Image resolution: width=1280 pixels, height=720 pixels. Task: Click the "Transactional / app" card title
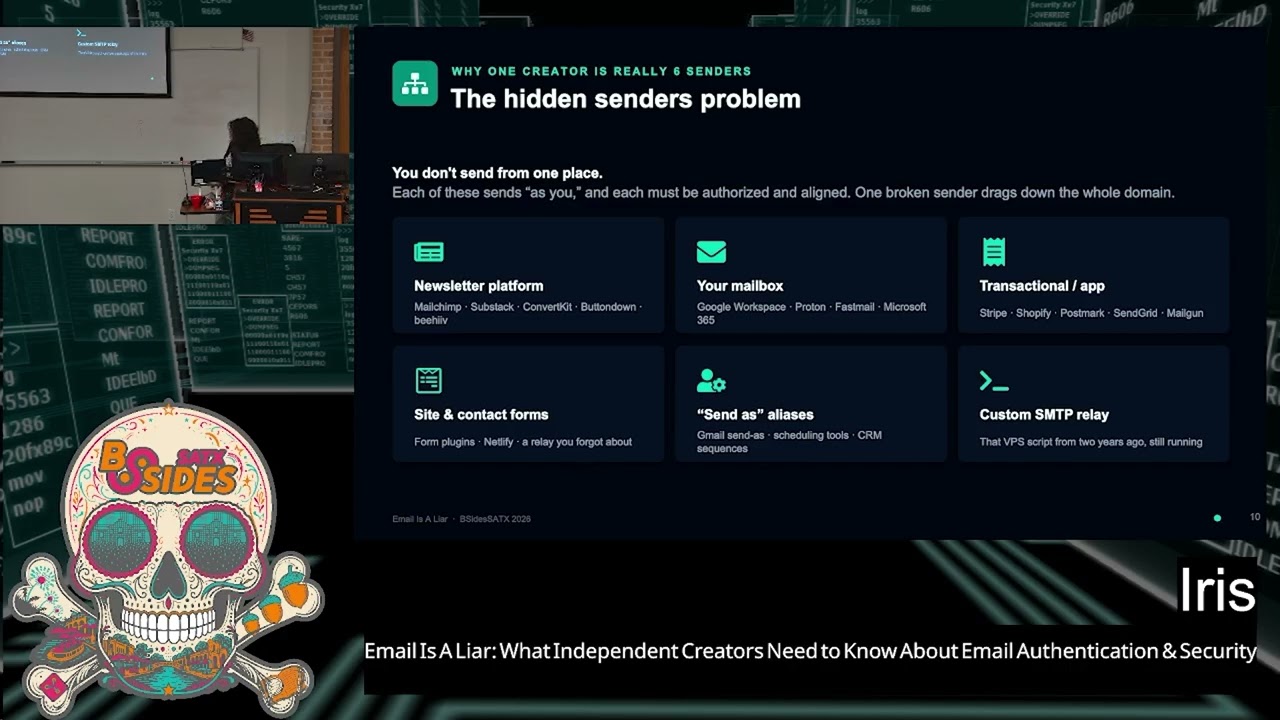pos(1042,286)
